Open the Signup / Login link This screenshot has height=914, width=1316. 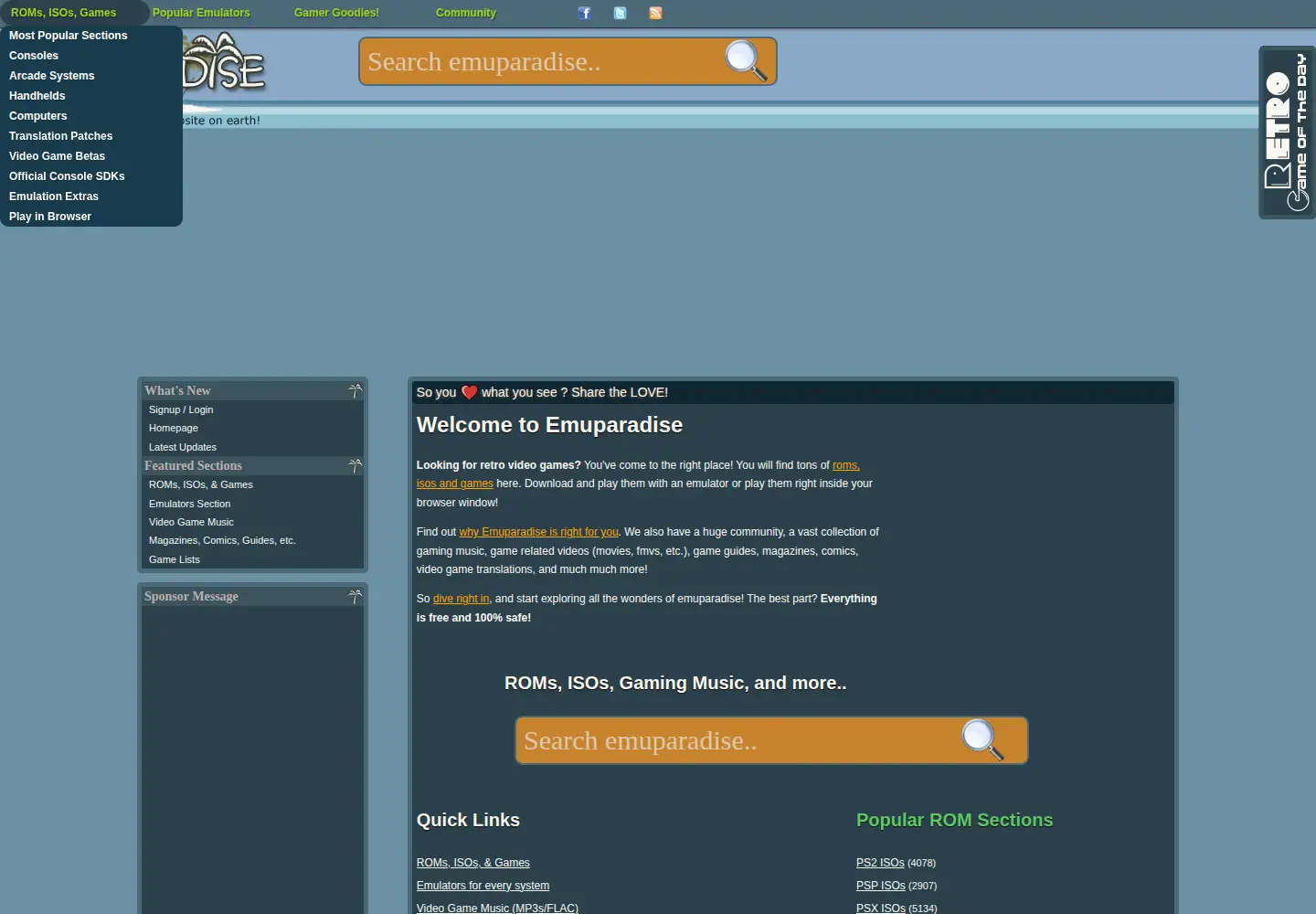pyautogui.click(x=181, y=409)
